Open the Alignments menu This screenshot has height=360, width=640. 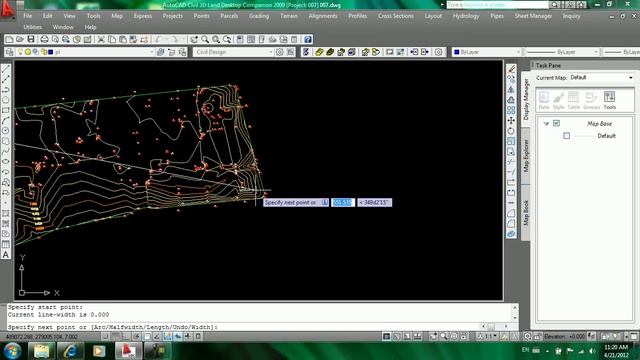pyautogui.click(x=323, y=16)
